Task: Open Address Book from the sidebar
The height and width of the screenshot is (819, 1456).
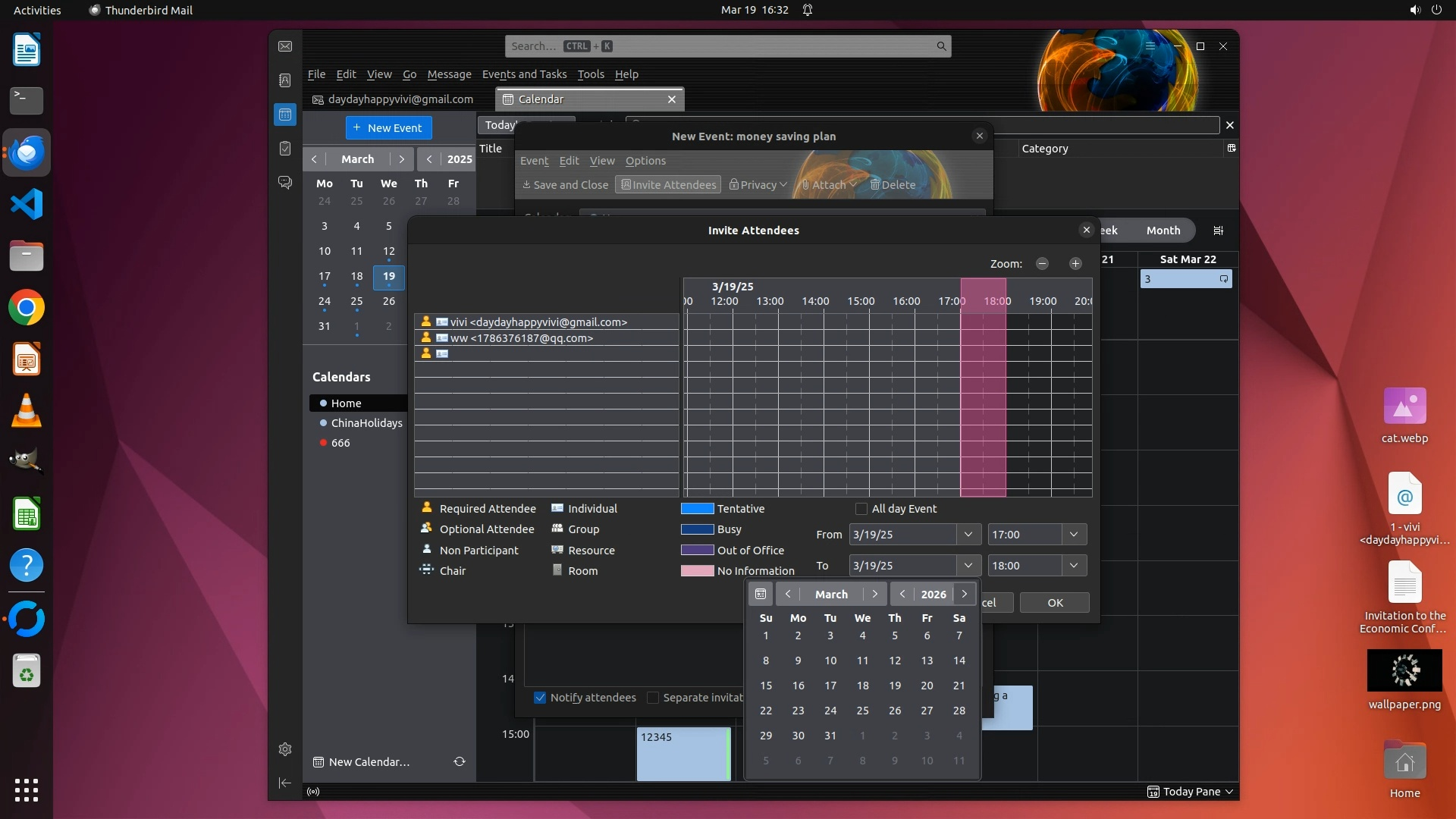Action: (x=285, y=80)
